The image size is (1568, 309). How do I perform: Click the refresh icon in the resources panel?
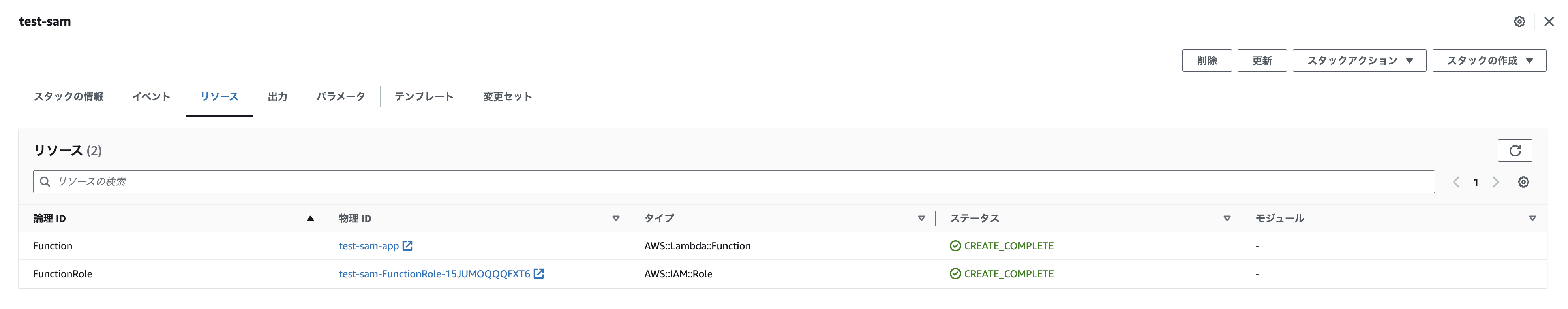pyautogui.click(x=1514, y=151)
